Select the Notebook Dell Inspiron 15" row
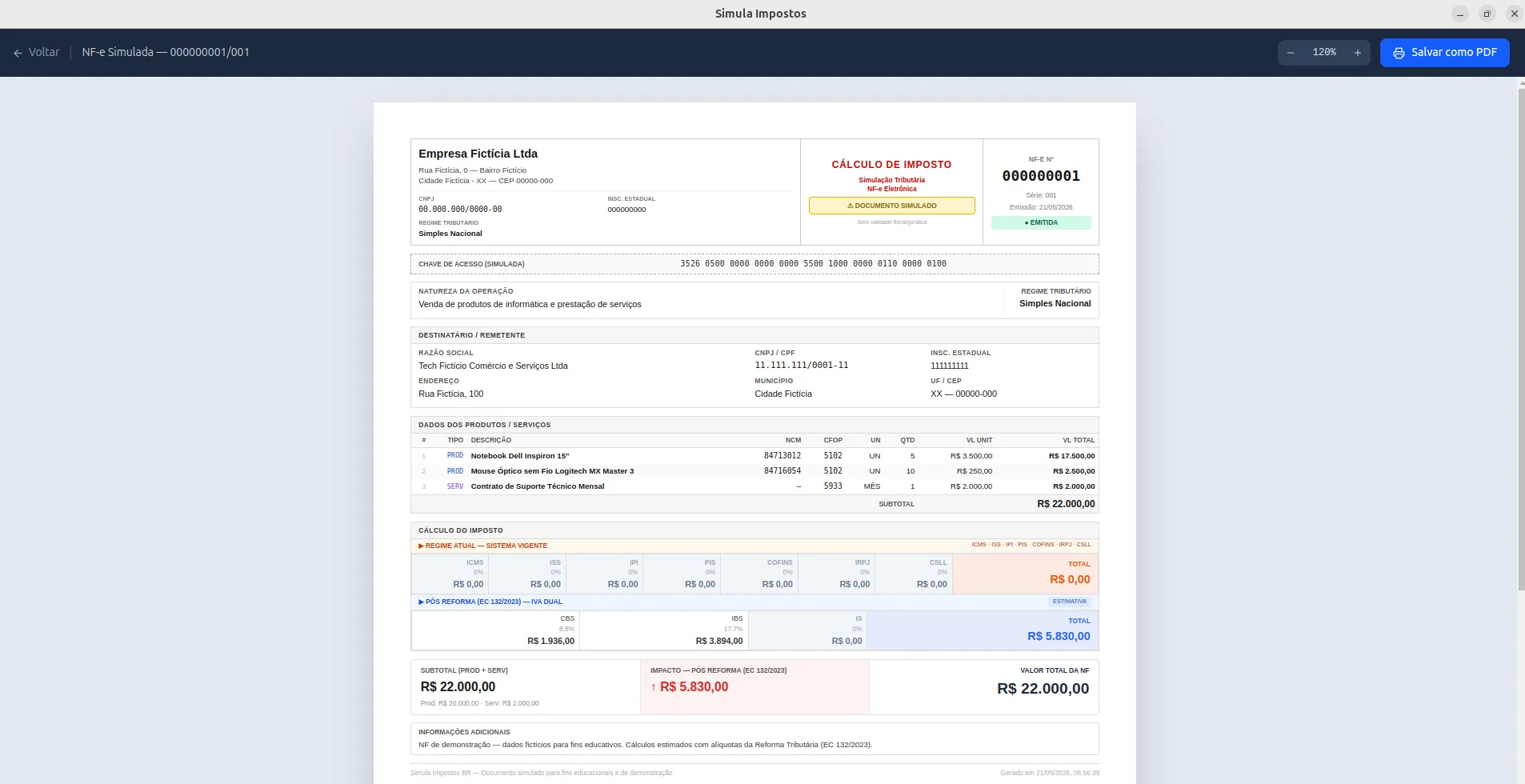Viewport: 1525px width, 784px height. 754,456
